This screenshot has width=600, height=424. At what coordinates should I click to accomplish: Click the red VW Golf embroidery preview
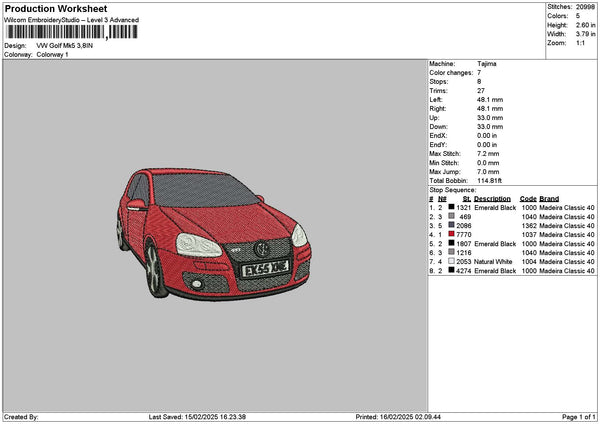[x=214, y=234]
